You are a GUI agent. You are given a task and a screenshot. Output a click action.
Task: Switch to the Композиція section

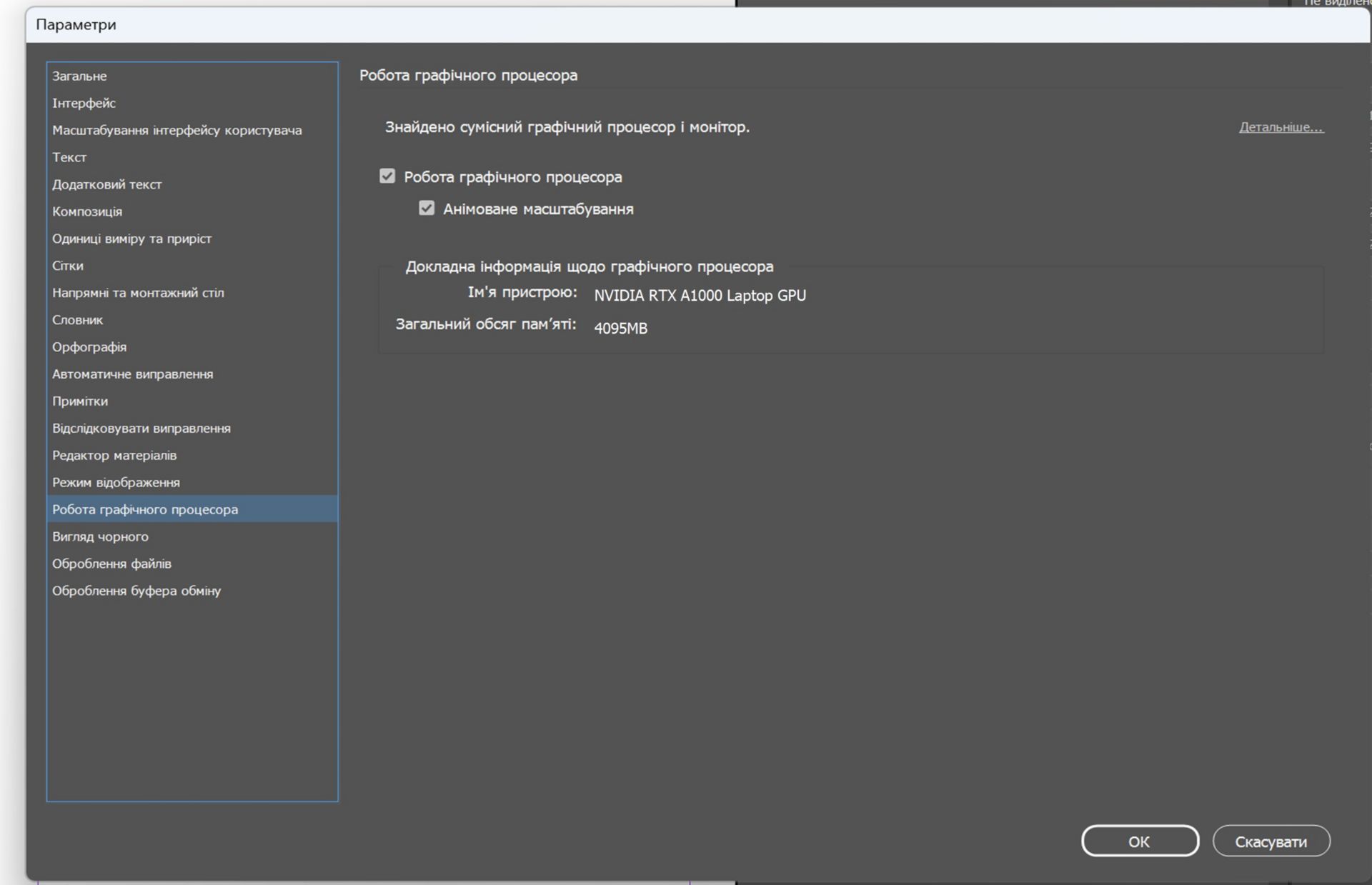point(87,211)
